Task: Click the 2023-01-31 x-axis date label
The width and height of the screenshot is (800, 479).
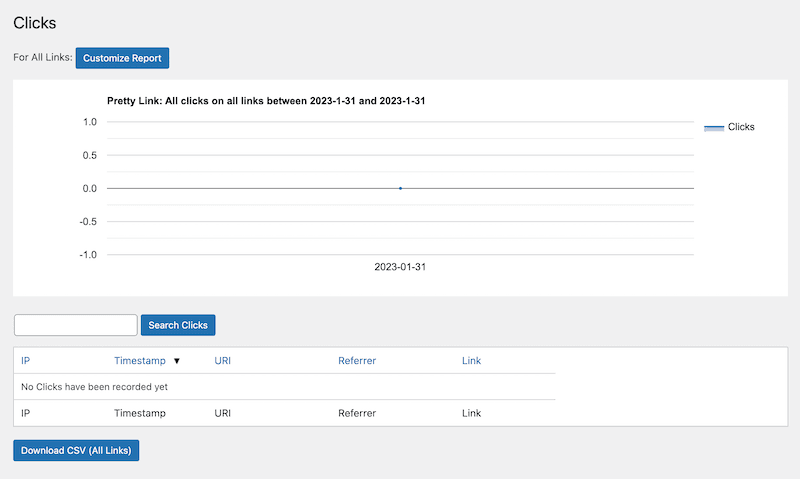Action: click(x=400, y=267)
